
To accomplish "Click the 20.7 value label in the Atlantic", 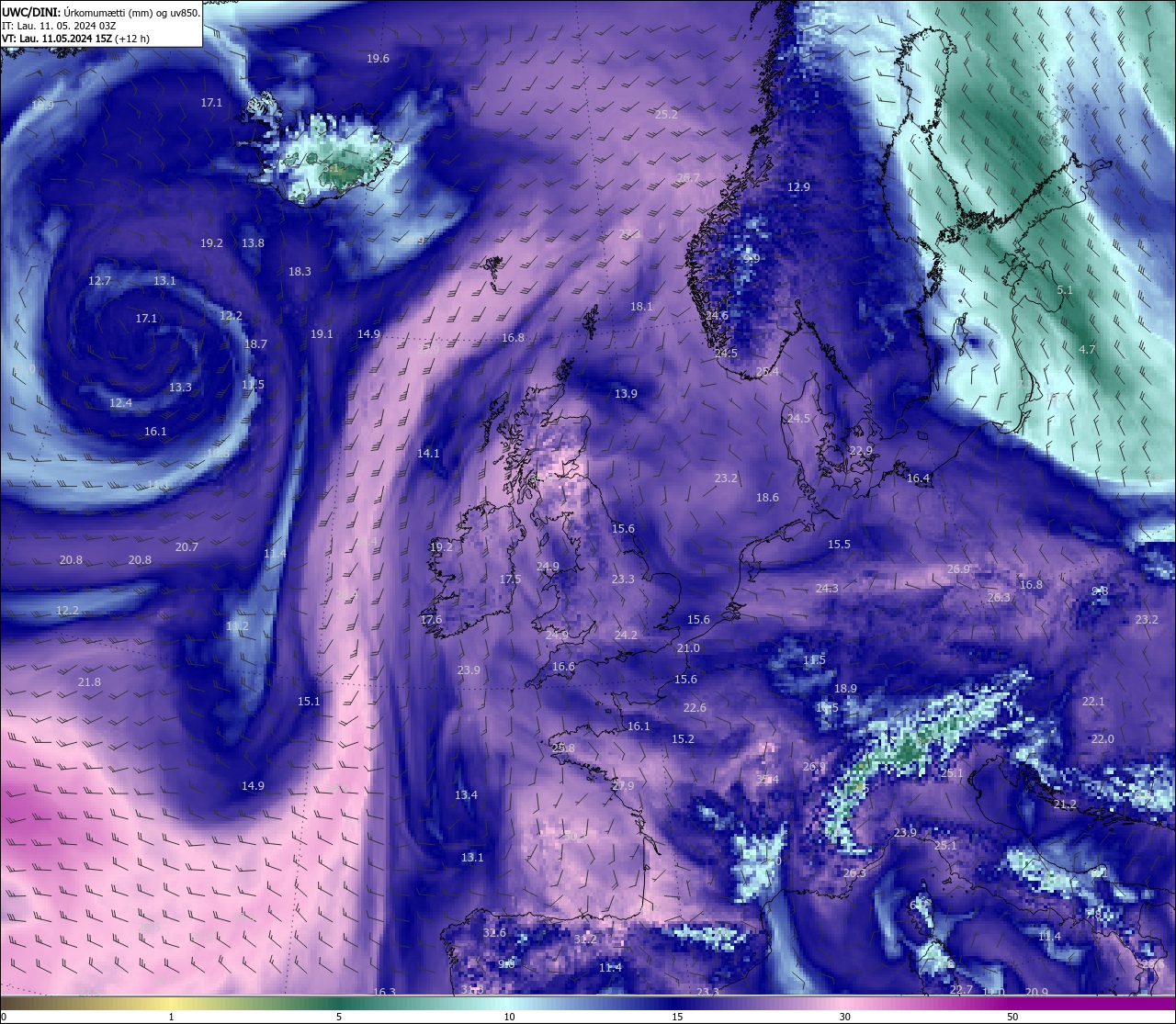I will click(187, 547).
